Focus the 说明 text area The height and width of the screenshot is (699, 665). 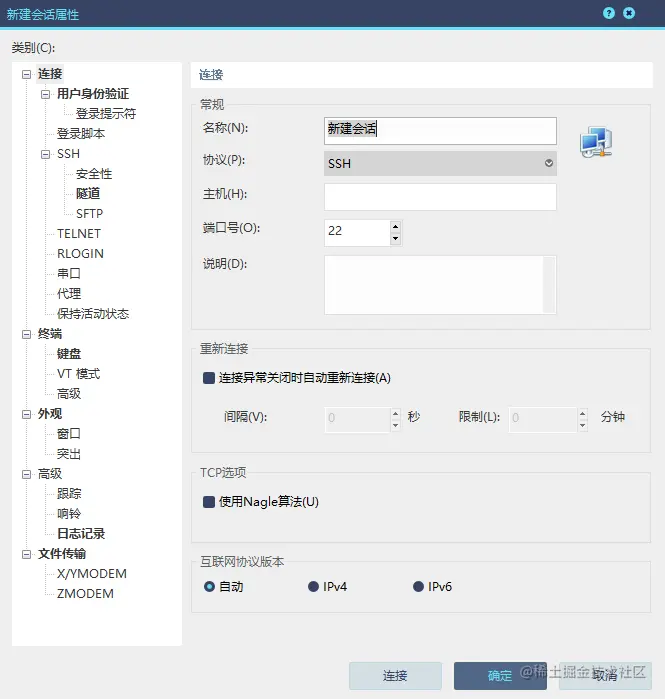point(434,285)
